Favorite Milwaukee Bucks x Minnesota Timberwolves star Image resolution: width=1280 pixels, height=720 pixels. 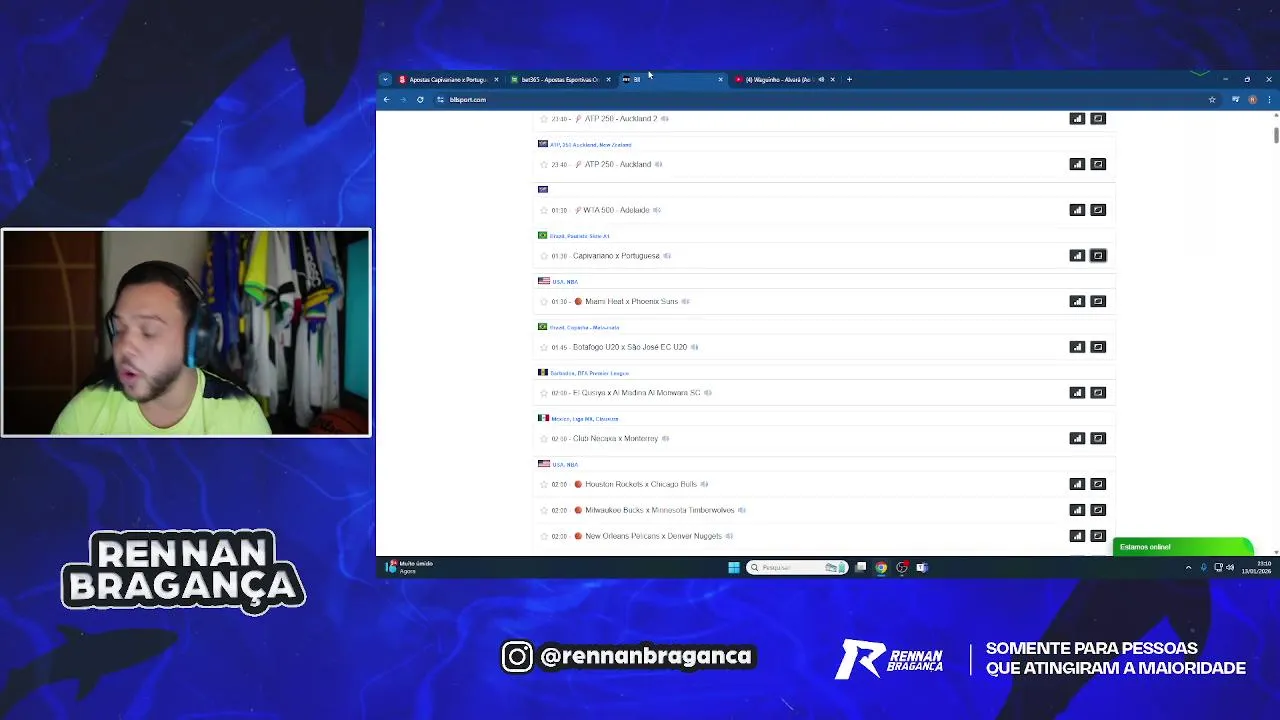544,510
